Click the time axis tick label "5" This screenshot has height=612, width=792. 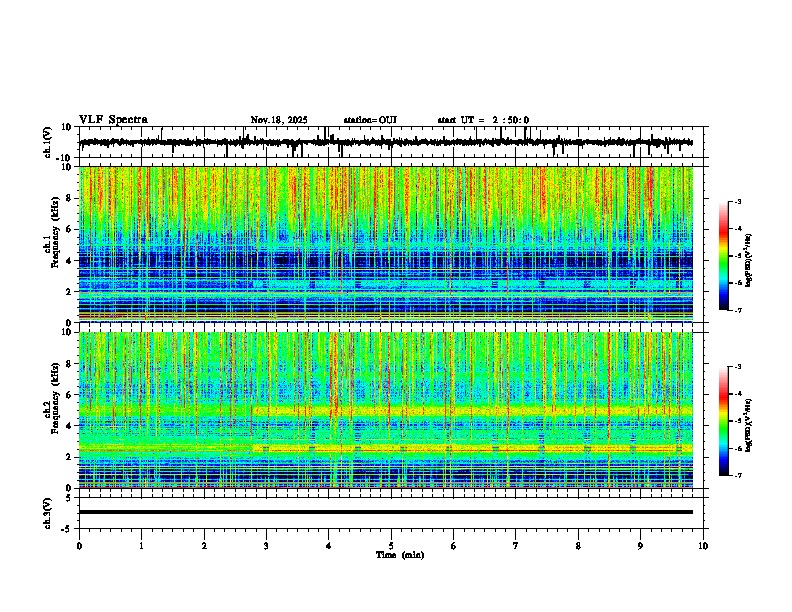391,546
